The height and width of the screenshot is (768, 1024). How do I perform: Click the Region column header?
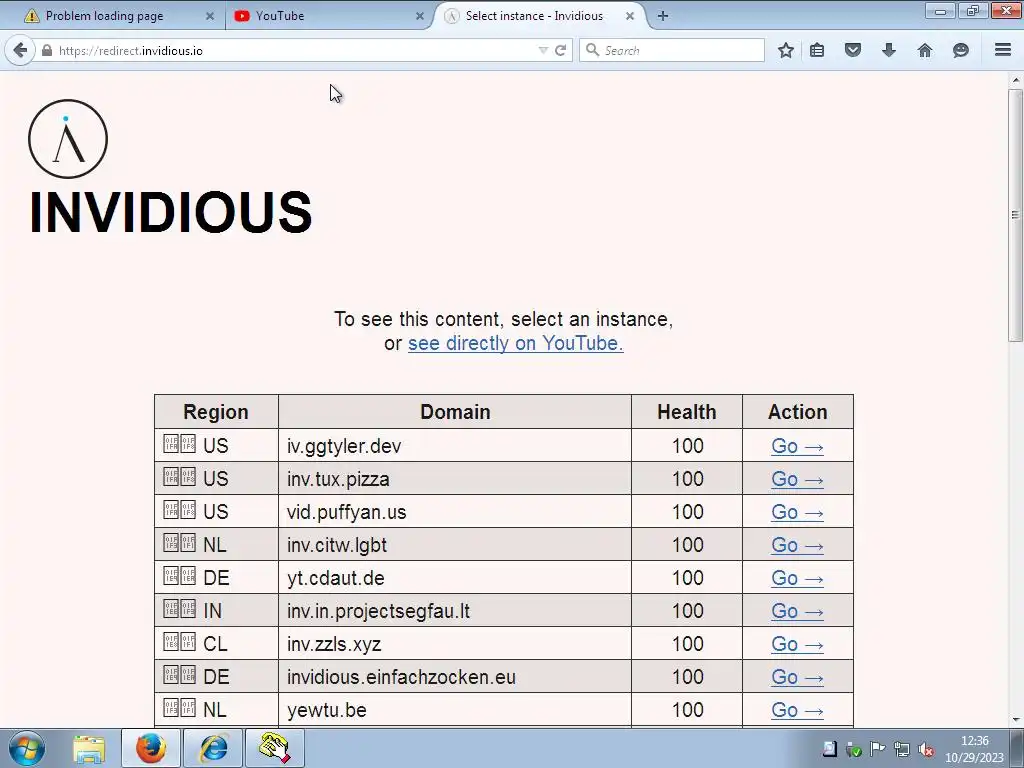point(216,412)
